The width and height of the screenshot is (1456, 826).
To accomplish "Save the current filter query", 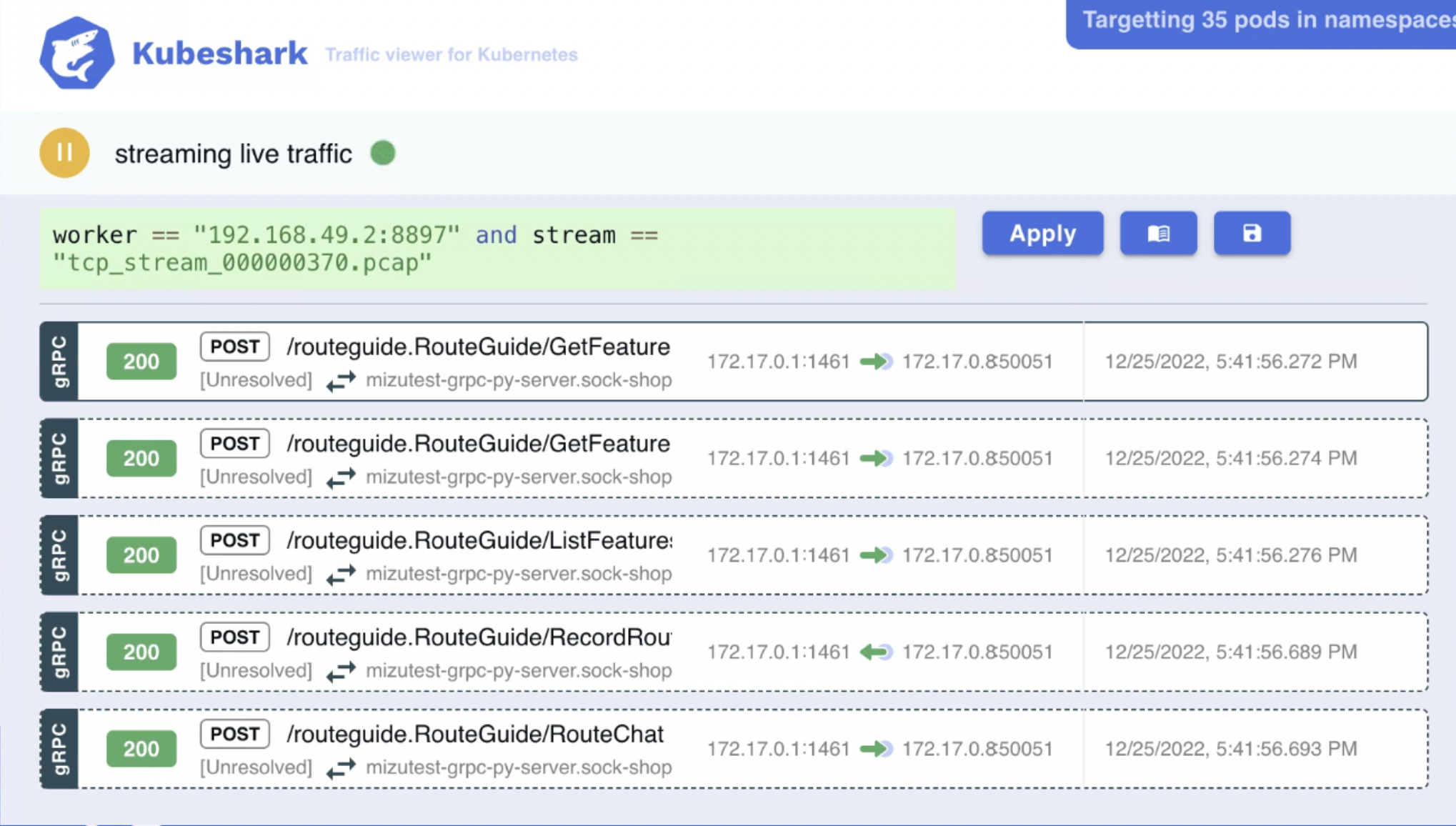I will (1252, 233).
